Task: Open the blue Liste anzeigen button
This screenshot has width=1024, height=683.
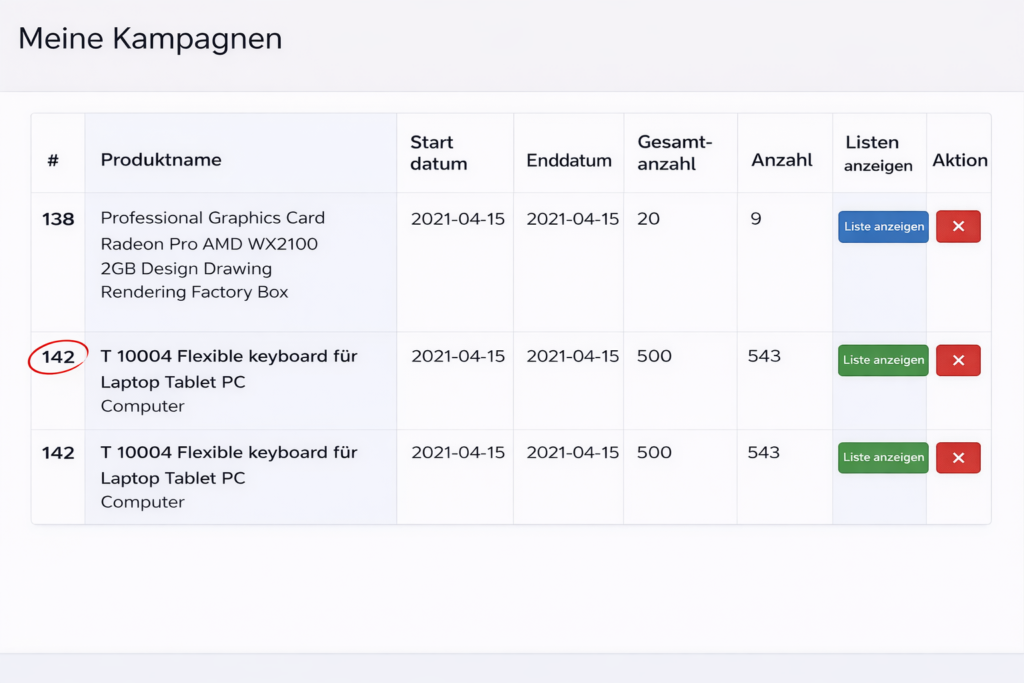Action: pos(883,227)
